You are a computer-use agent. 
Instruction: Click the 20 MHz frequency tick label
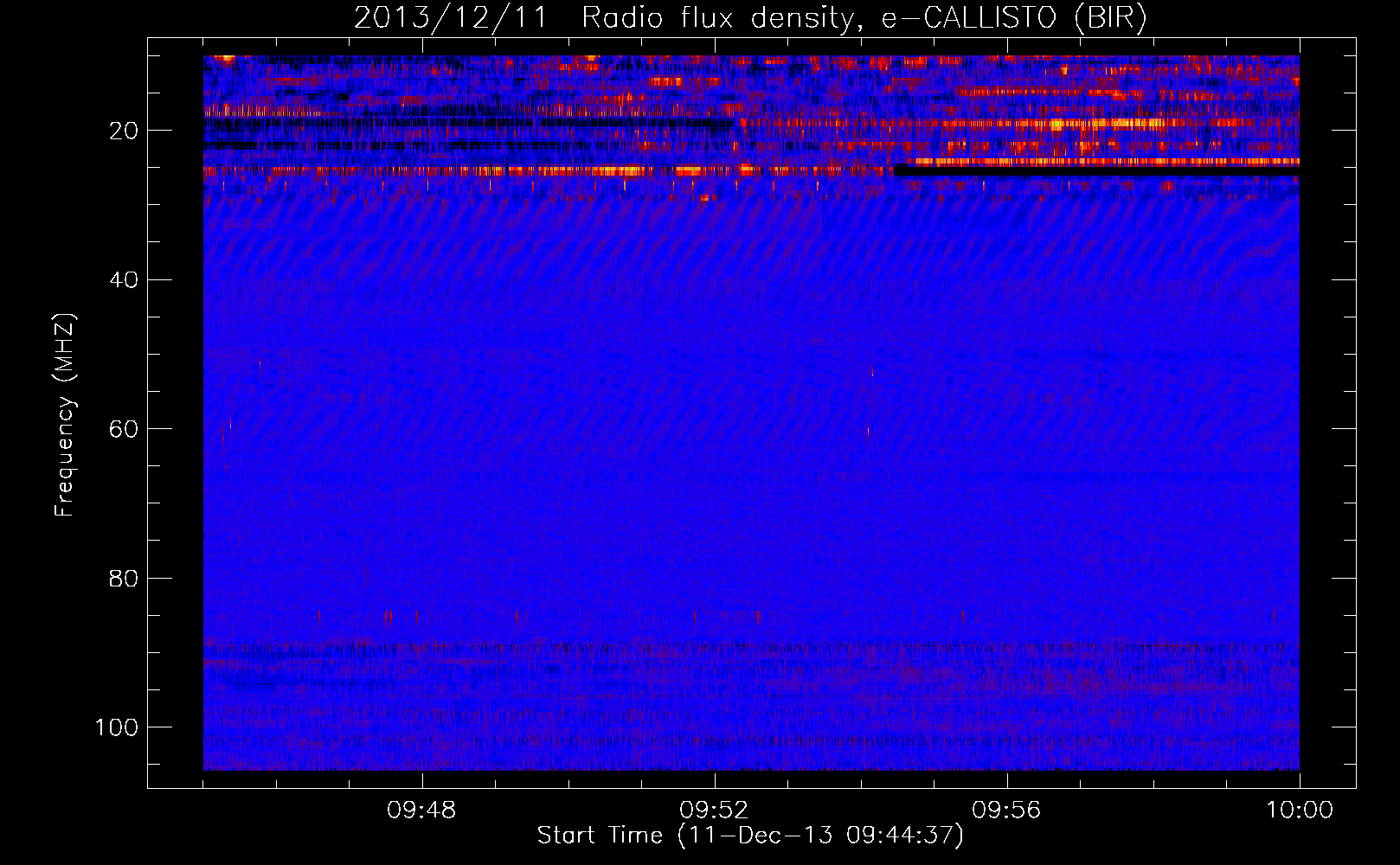(124, 131)
